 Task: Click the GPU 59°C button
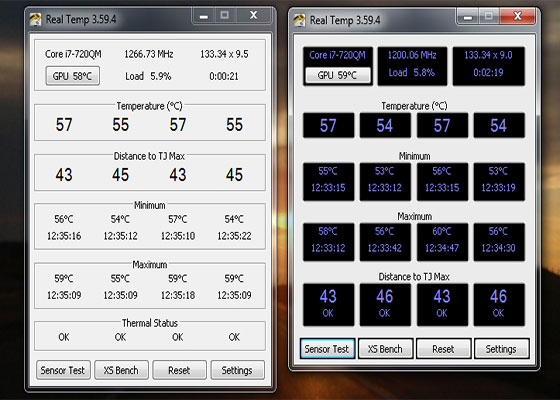click(338, 75)
